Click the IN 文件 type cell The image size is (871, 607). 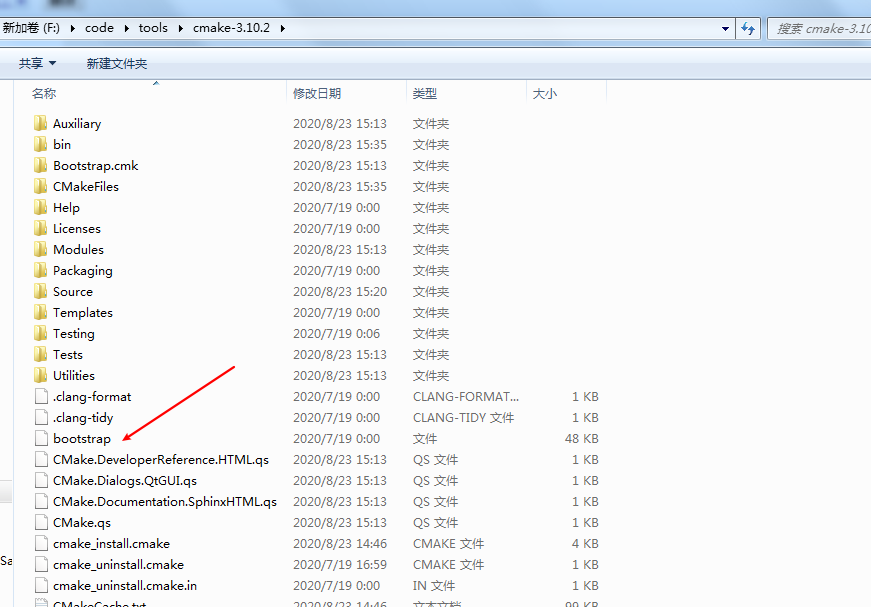pos(434,586)
